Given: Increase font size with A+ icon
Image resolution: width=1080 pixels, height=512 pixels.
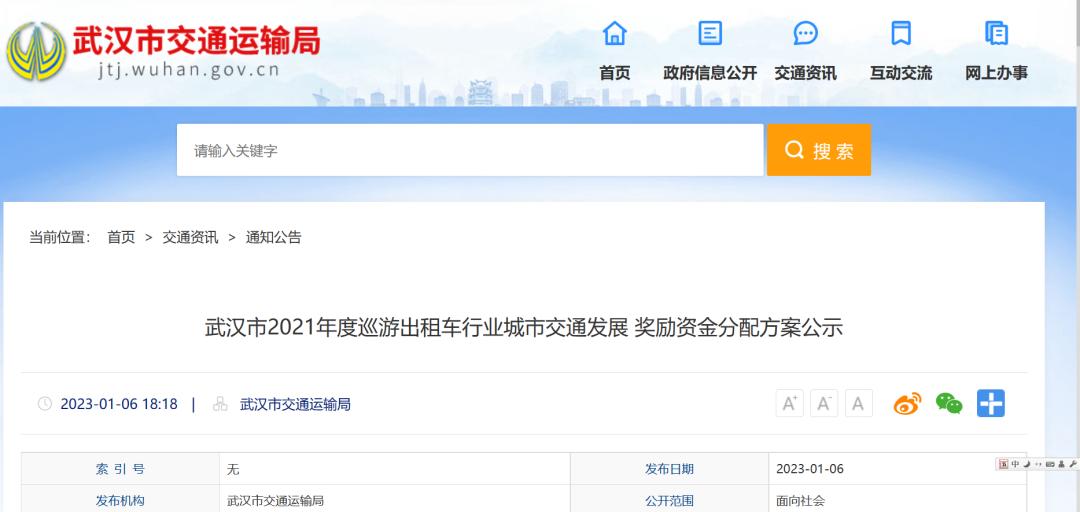Looking at the screenshot, I should coord(789,403).
